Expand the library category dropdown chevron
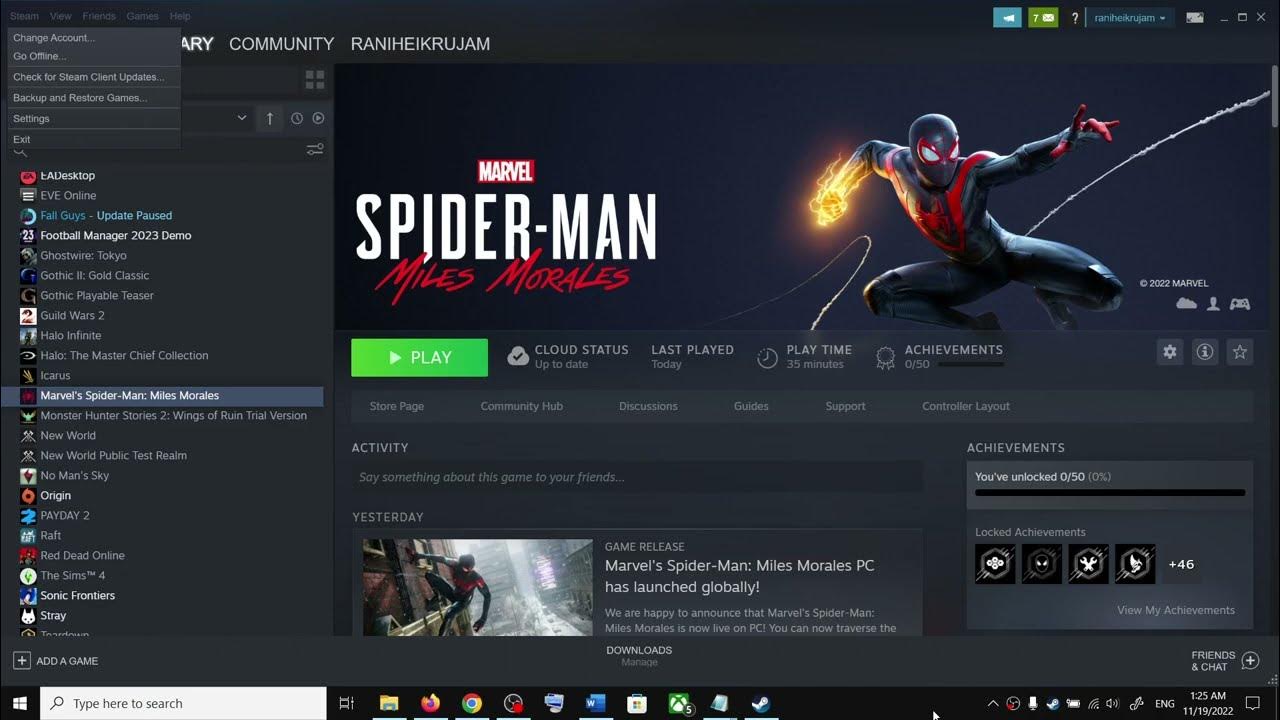 point(241,118)
